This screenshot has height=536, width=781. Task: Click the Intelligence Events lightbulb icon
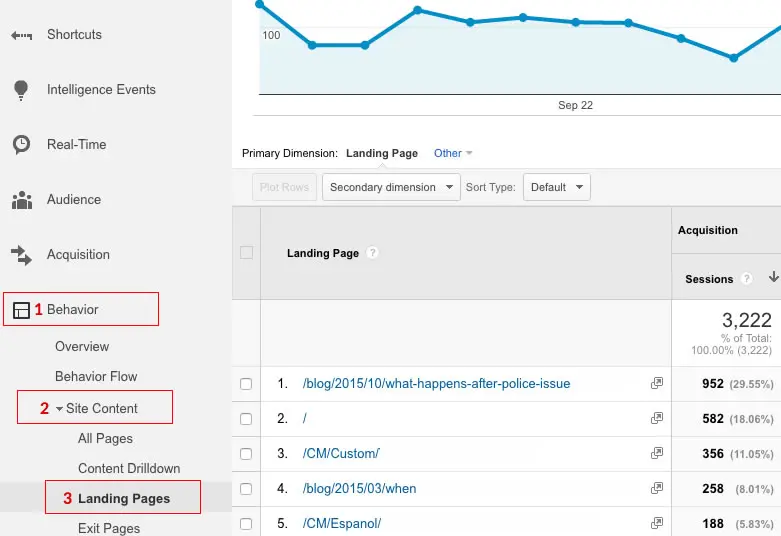[x=21, y=90]
